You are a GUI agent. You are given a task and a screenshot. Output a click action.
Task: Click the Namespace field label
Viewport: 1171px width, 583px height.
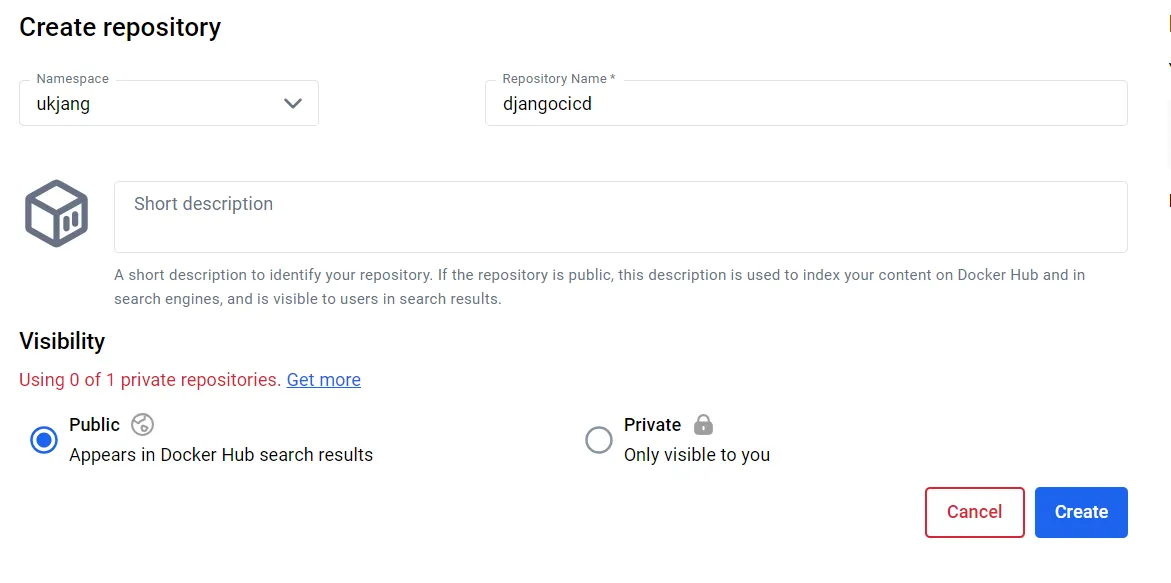pyautogui.click(x=72, y=78)
